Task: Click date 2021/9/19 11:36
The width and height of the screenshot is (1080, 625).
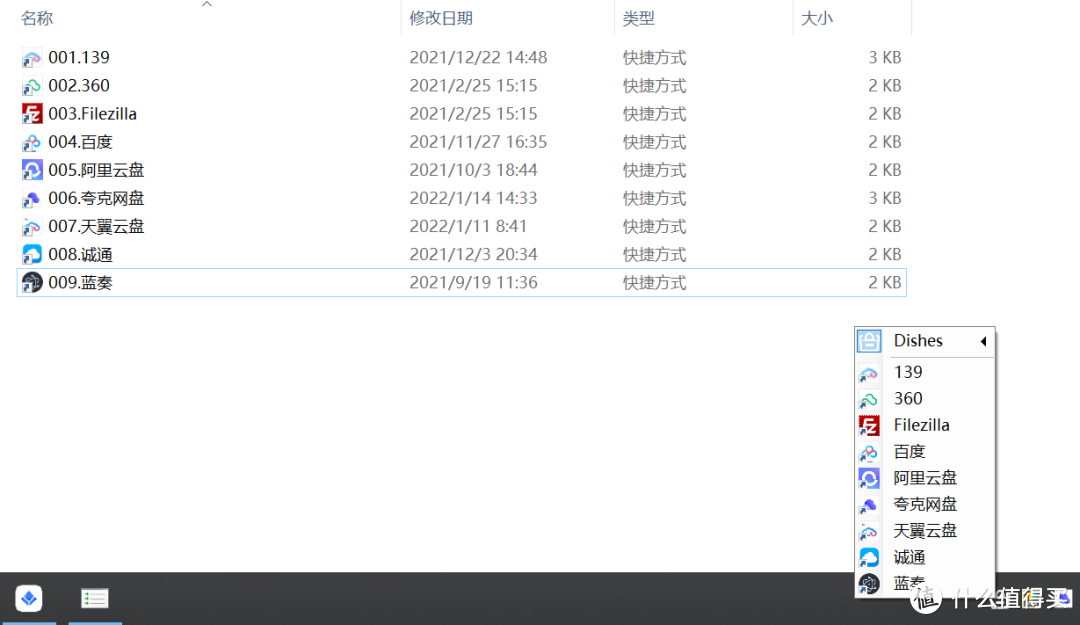Action: pos(473,283)
